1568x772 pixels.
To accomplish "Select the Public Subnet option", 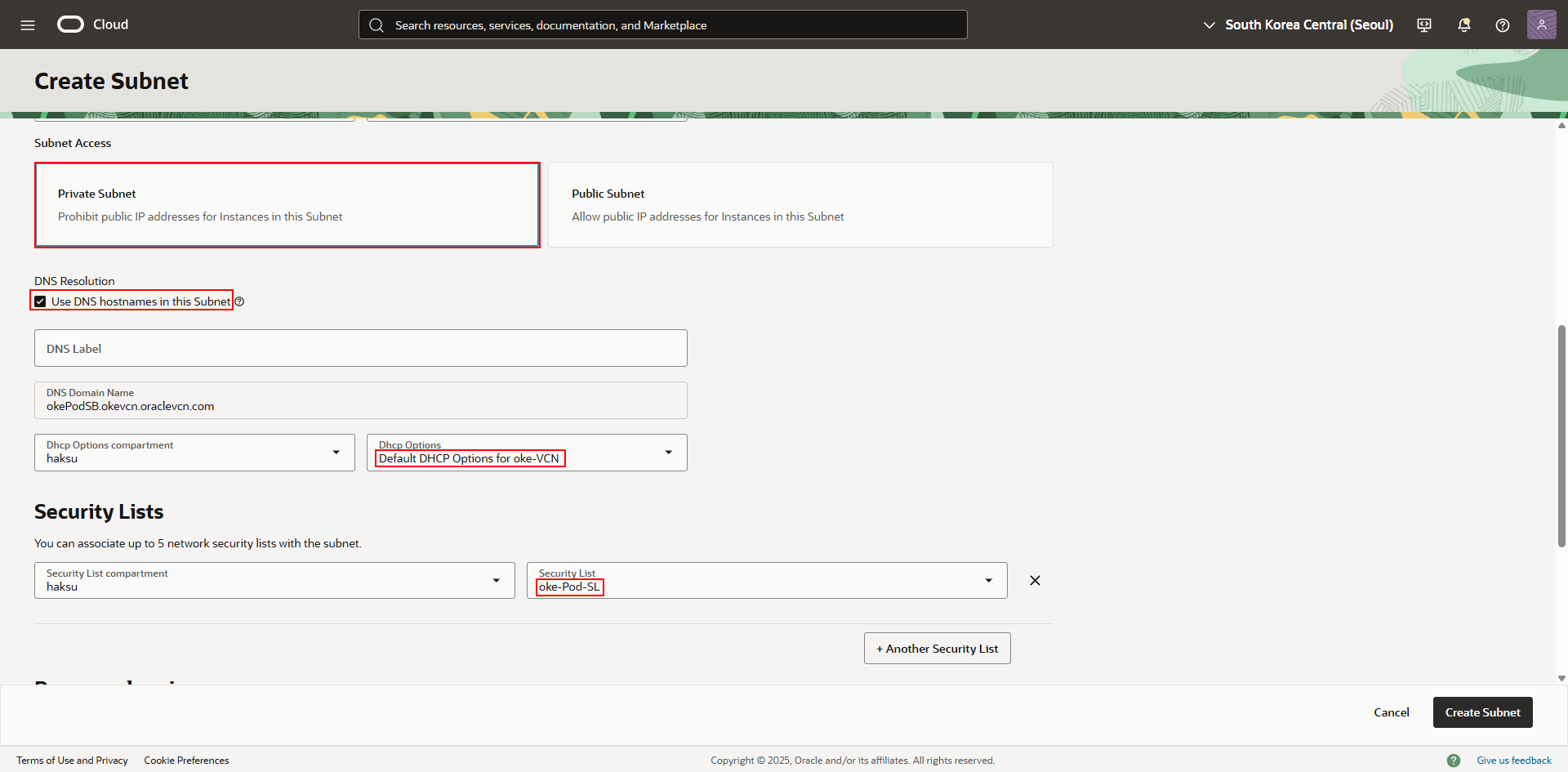I will [x=800, y=205].
